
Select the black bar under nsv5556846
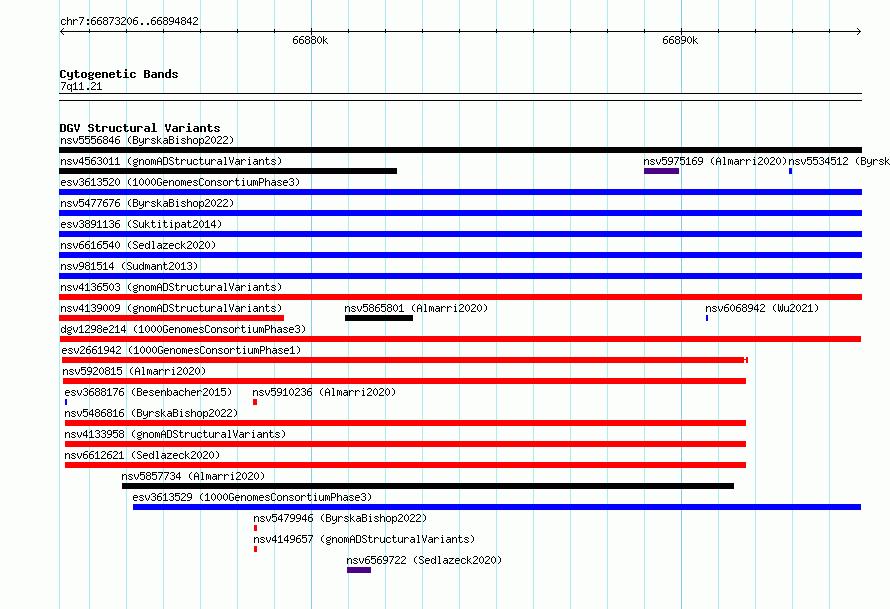click(x=460, y=150)
